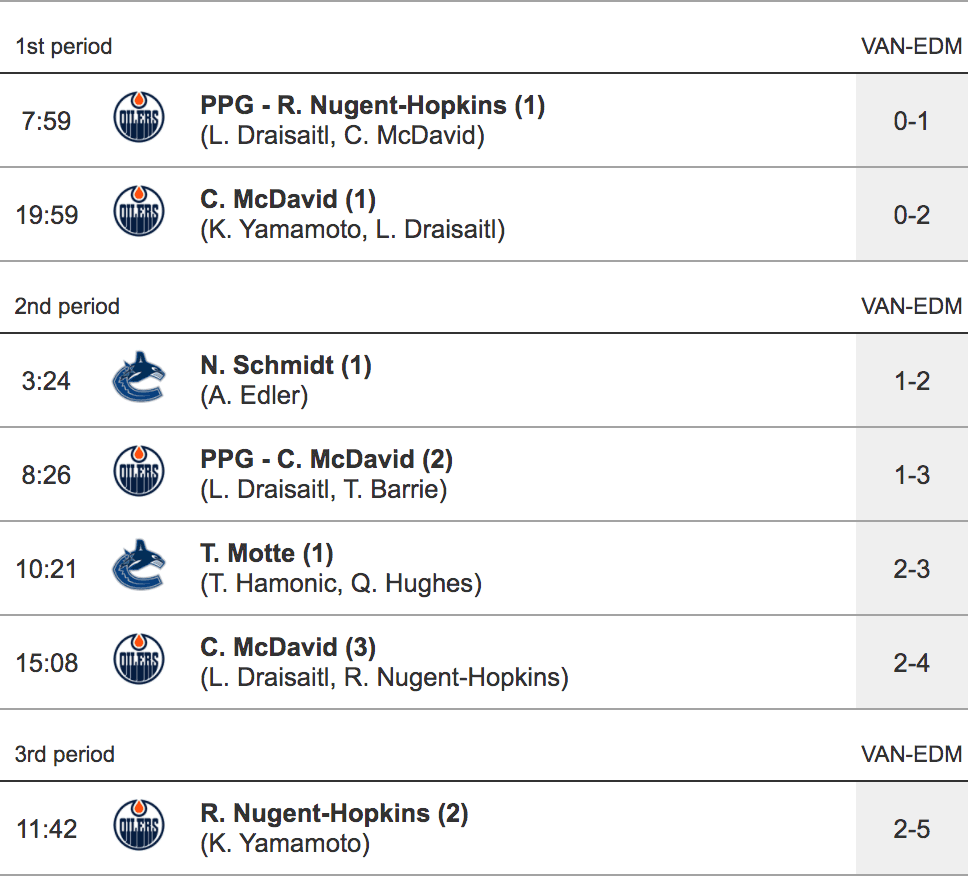
Task: Open the T. Motte (1) goal entry
Action: [267, 554]
